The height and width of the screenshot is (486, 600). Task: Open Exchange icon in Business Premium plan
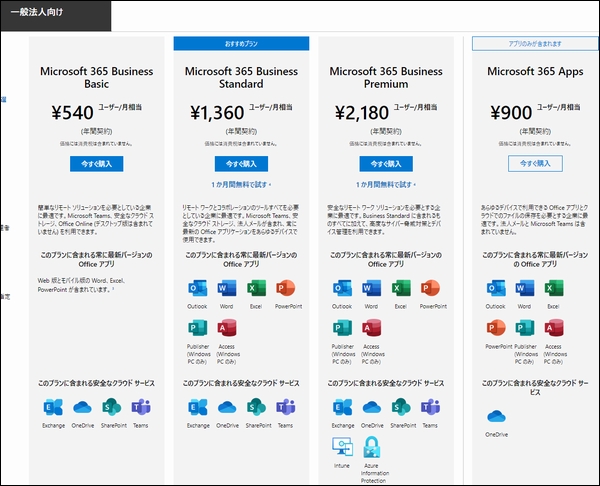pos(342,408)
